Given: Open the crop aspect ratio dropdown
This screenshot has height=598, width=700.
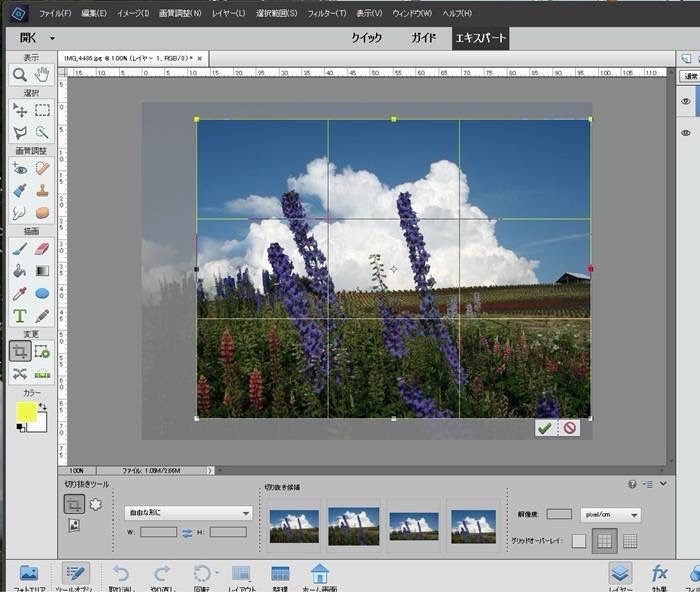Looking at the screenshot, I should [188, 513].
